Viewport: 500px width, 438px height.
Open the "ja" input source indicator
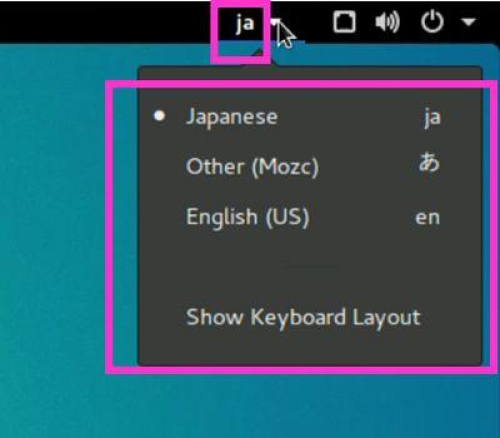245,24
